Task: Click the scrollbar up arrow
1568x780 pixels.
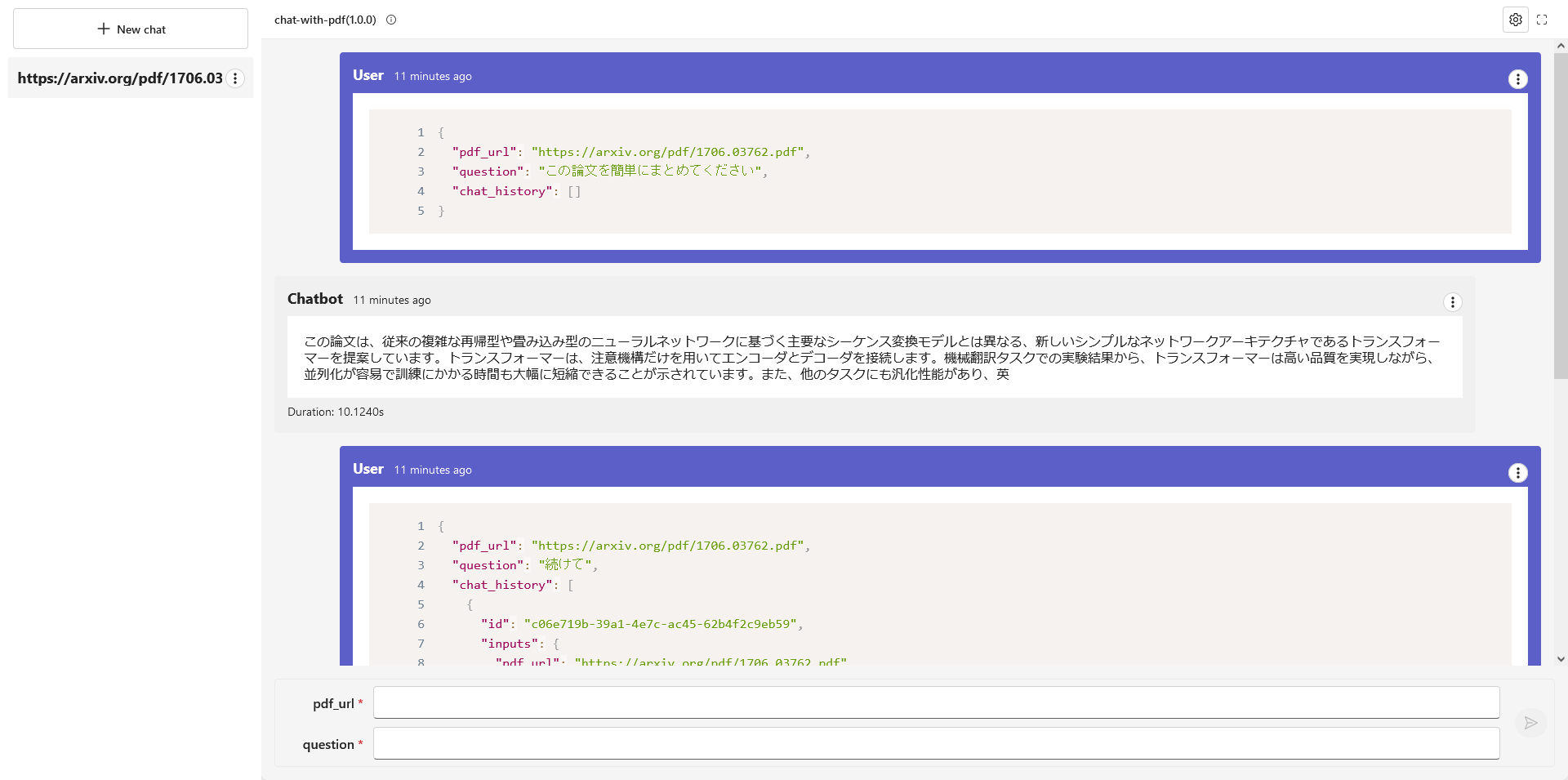Action: 1561,47
